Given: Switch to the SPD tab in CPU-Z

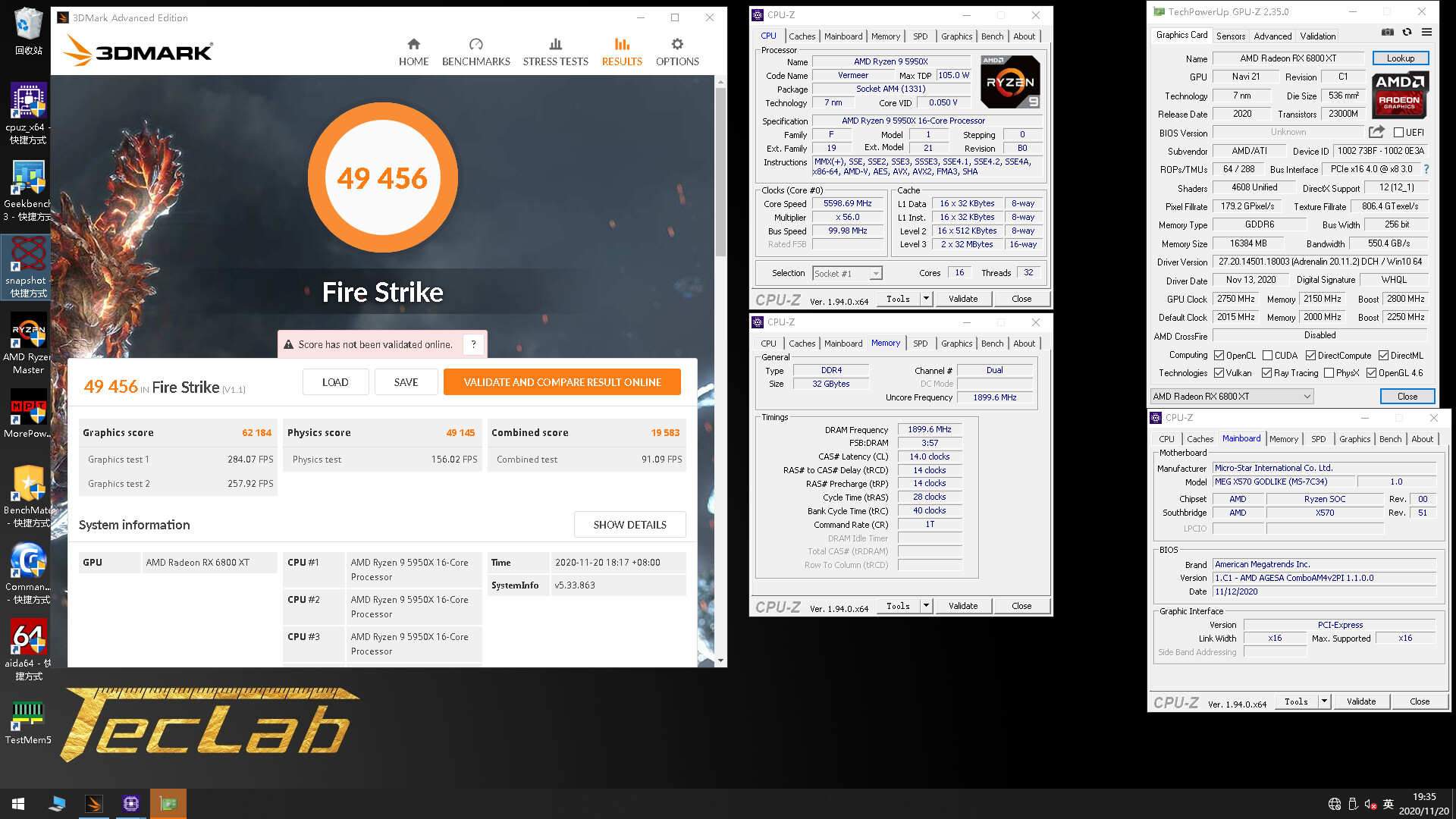Looking at the screenshot, I should point(920,36).
